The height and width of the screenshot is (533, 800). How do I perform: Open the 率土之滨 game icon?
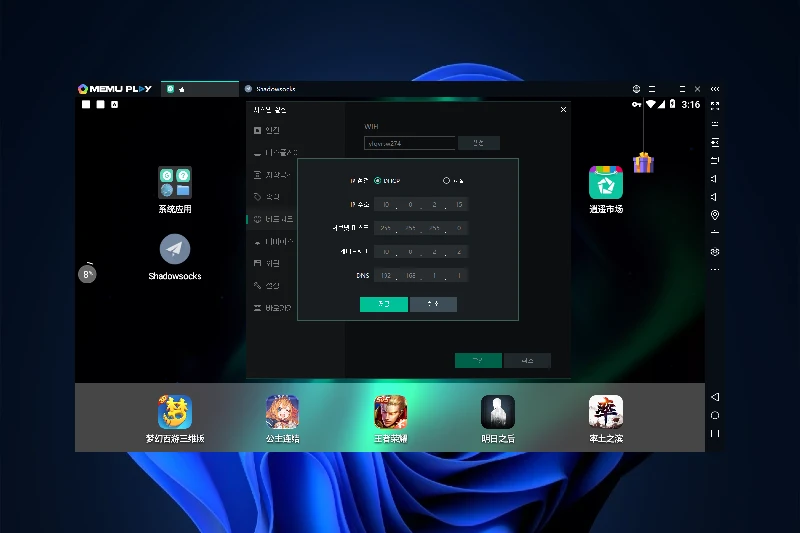coord(606,412)
